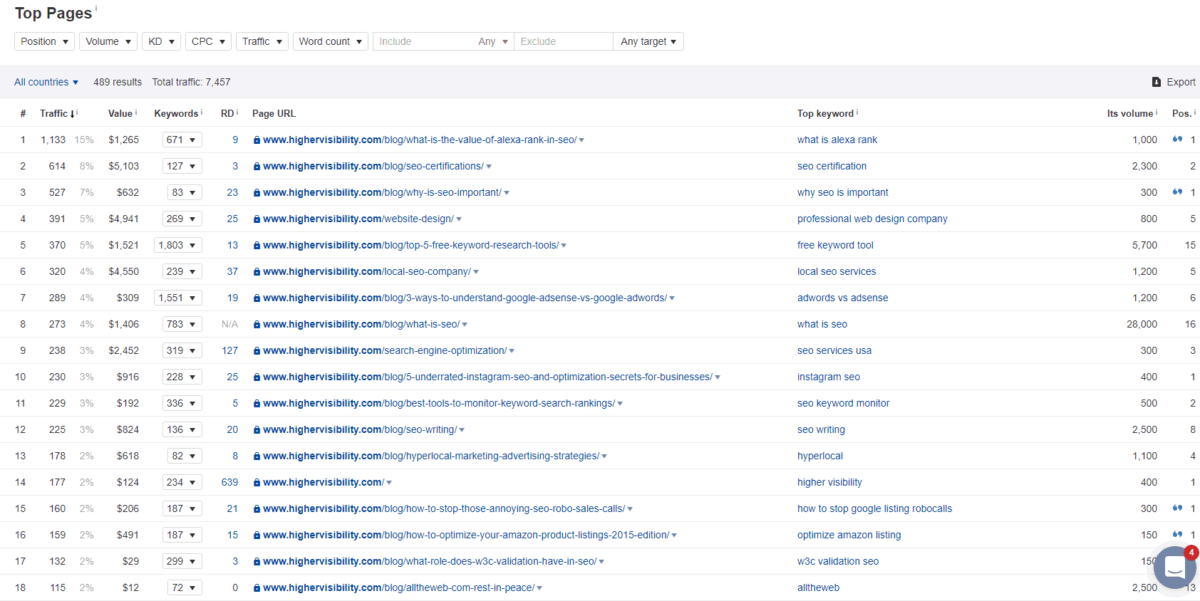Open the KD filter dropdown

coord(161,41)
